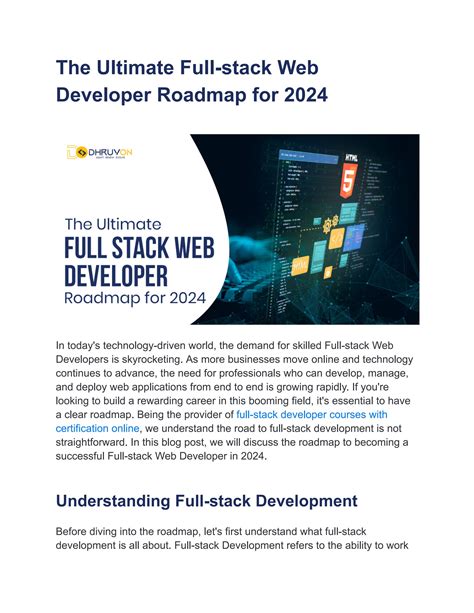
Task: Click the banner text 'Roadmap for 2024'
Action: pos(135,298)
